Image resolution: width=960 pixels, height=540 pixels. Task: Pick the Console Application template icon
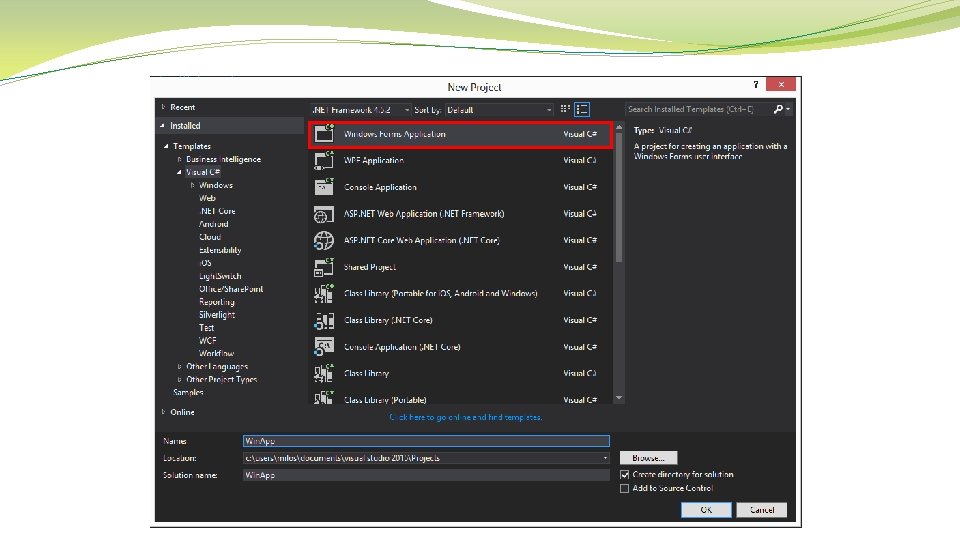pos(324,187)
